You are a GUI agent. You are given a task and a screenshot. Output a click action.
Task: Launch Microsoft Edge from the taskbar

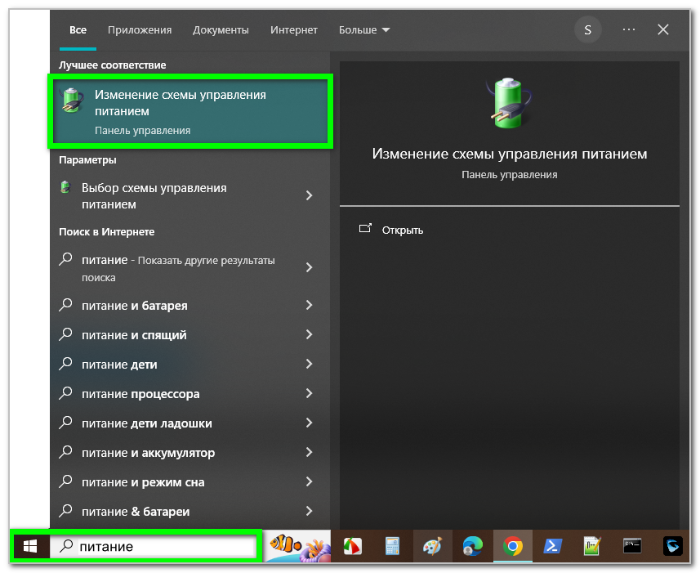472,546
